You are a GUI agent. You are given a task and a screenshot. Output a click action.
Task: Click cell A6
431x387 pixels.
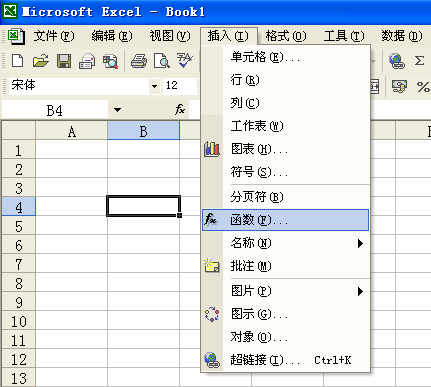pos(72,245)
